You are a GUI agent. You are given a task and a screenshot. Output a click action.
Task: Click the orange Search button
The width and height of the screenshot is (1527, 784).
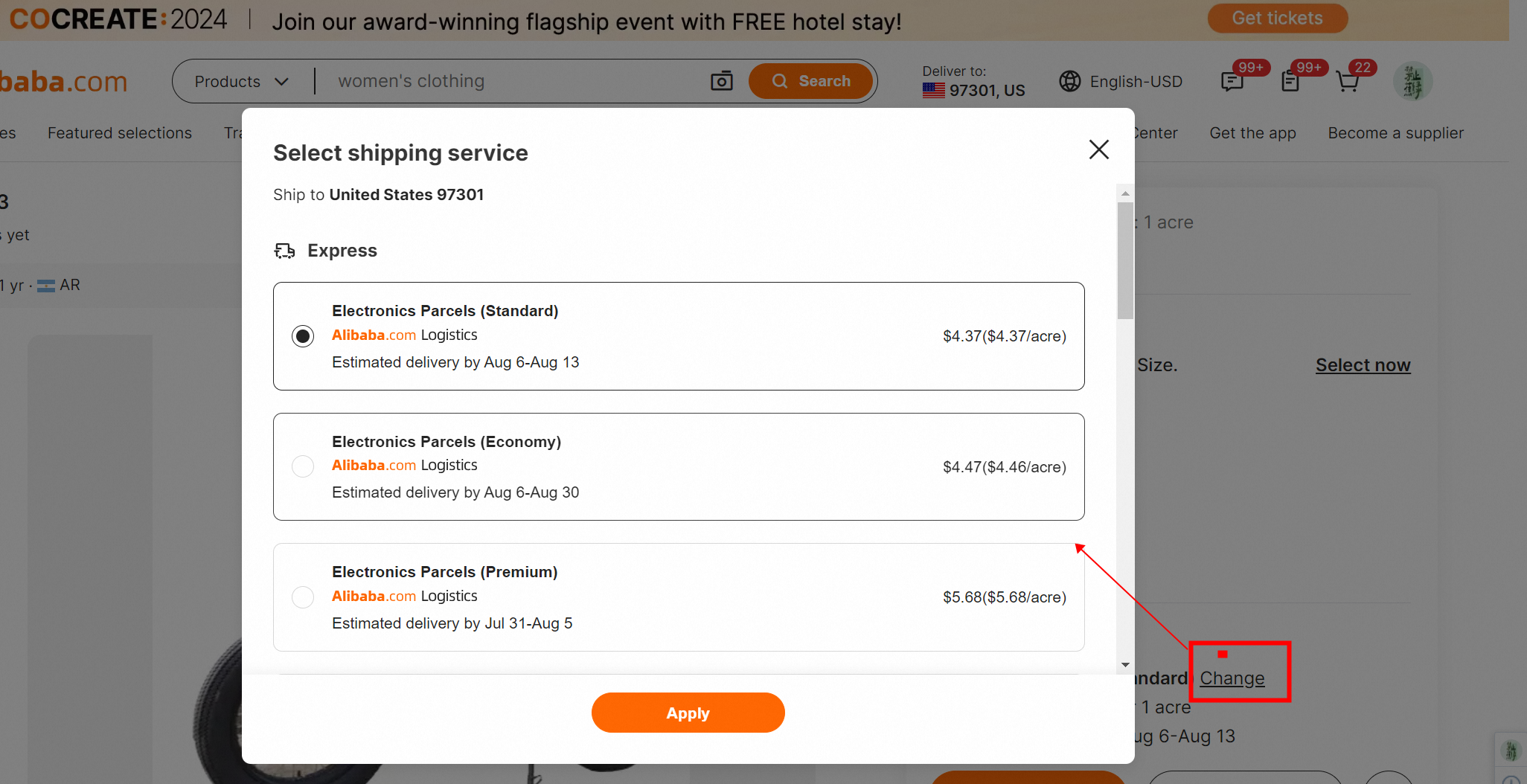pos(810,81)
